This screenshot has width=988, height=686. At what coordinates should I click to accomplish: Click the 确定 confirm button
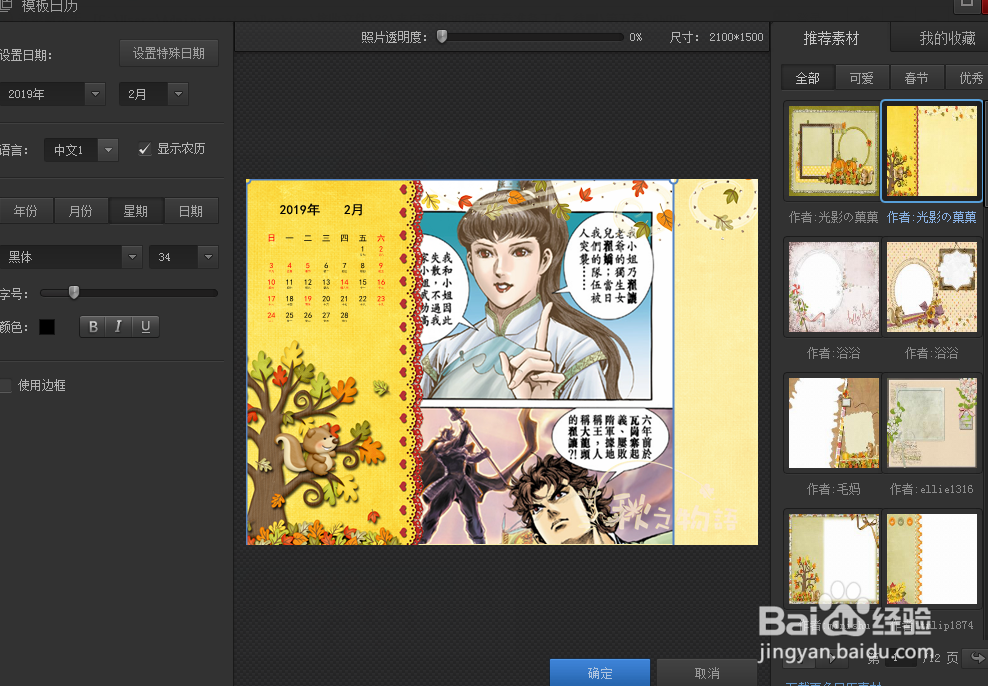[600, 673]
